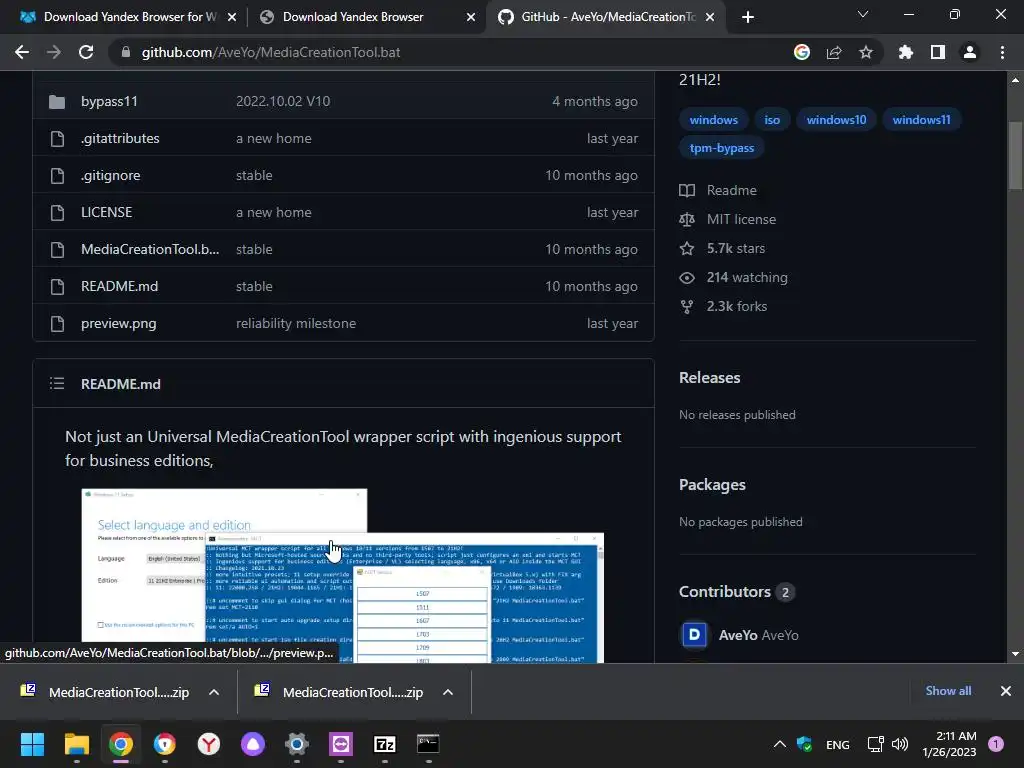Image resolution: width=1024 pixels, height=768 pixels.
Task: Open the 7-Zip taskbar icon
Action: point(385,744)
